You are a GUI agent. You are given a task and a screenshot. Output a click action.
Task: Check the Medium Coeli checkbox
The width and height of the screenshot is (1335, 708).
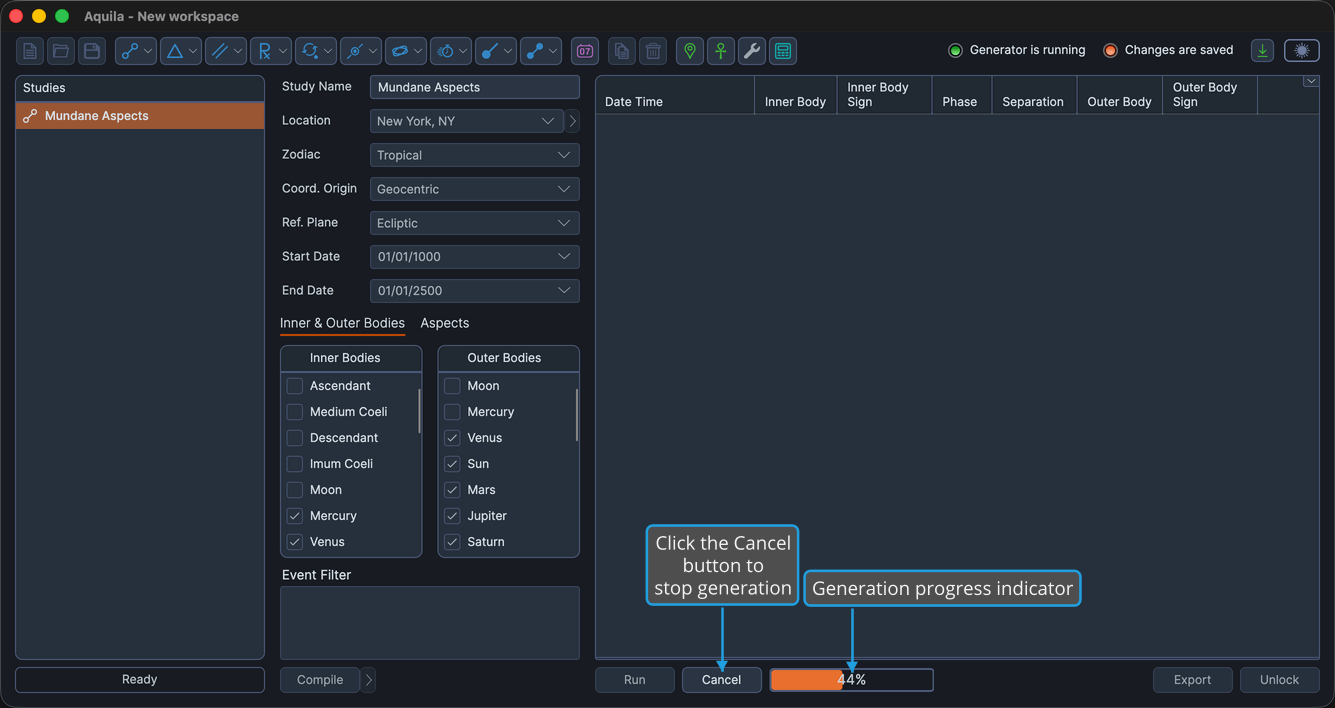coord(295,412)
